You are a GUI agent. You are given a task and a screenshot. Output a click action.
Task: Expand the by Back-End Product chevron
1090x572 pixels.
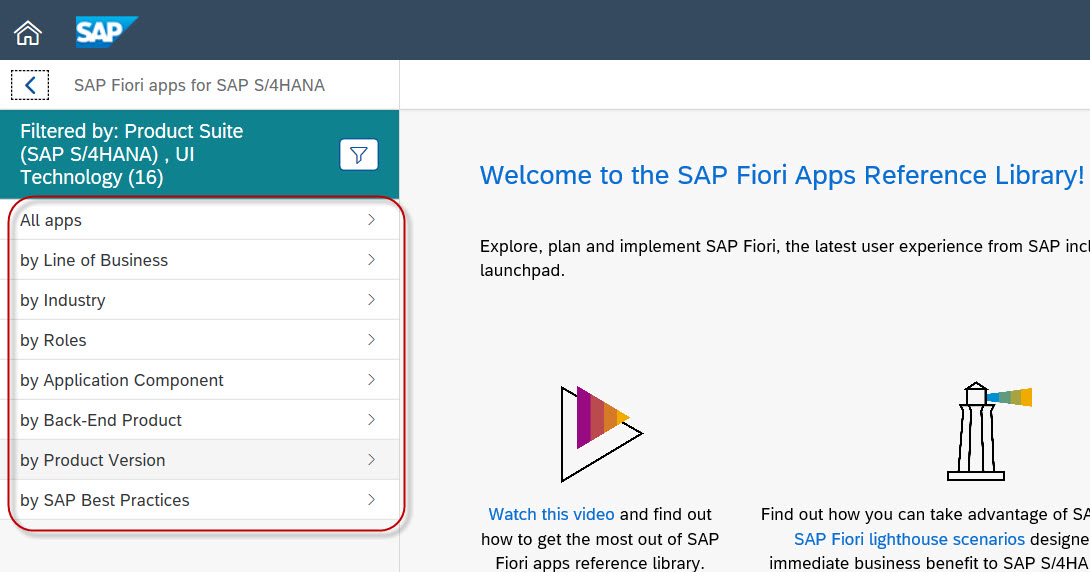tap(371, 419)
